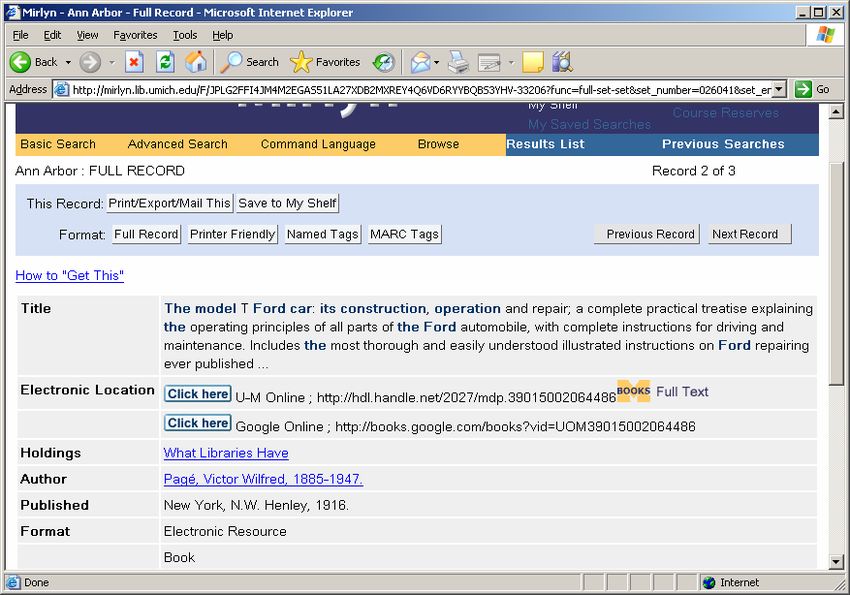Image resolution: width=850 pixels, height=595 pixels.
Task: Click the M Books Full Text logo
Action: (633, 391)
